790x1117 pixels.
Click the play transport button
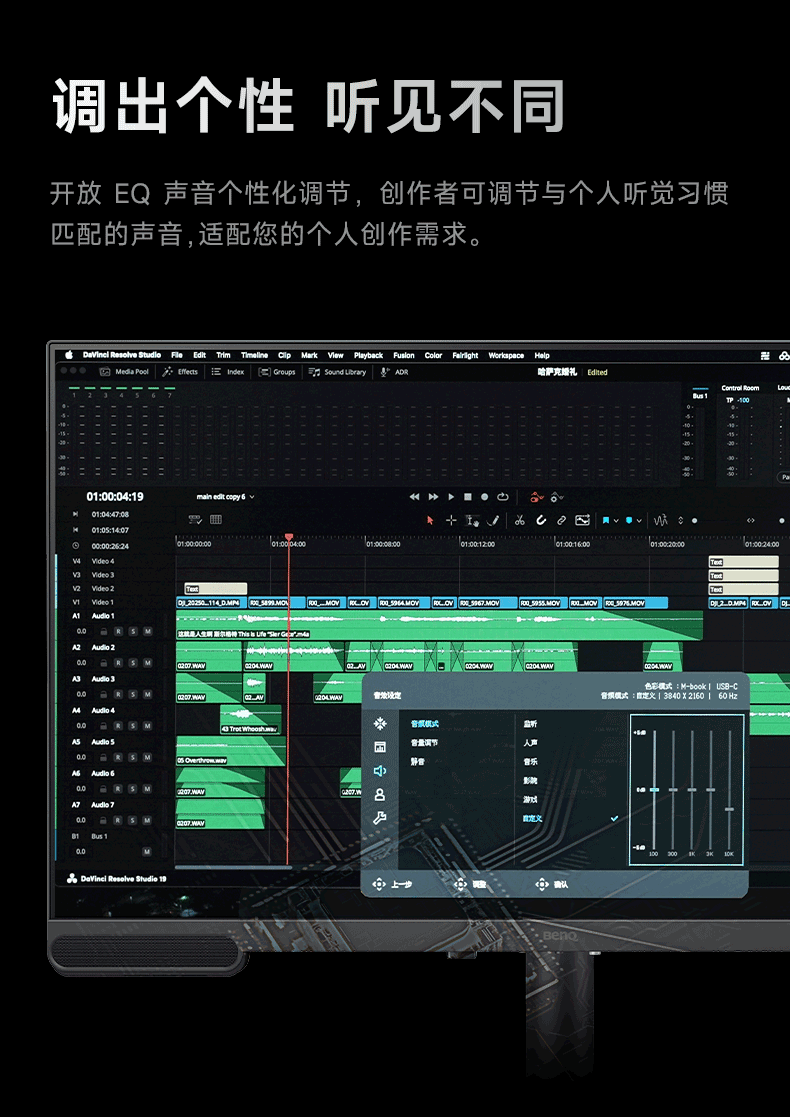click(x=451, y=497)
